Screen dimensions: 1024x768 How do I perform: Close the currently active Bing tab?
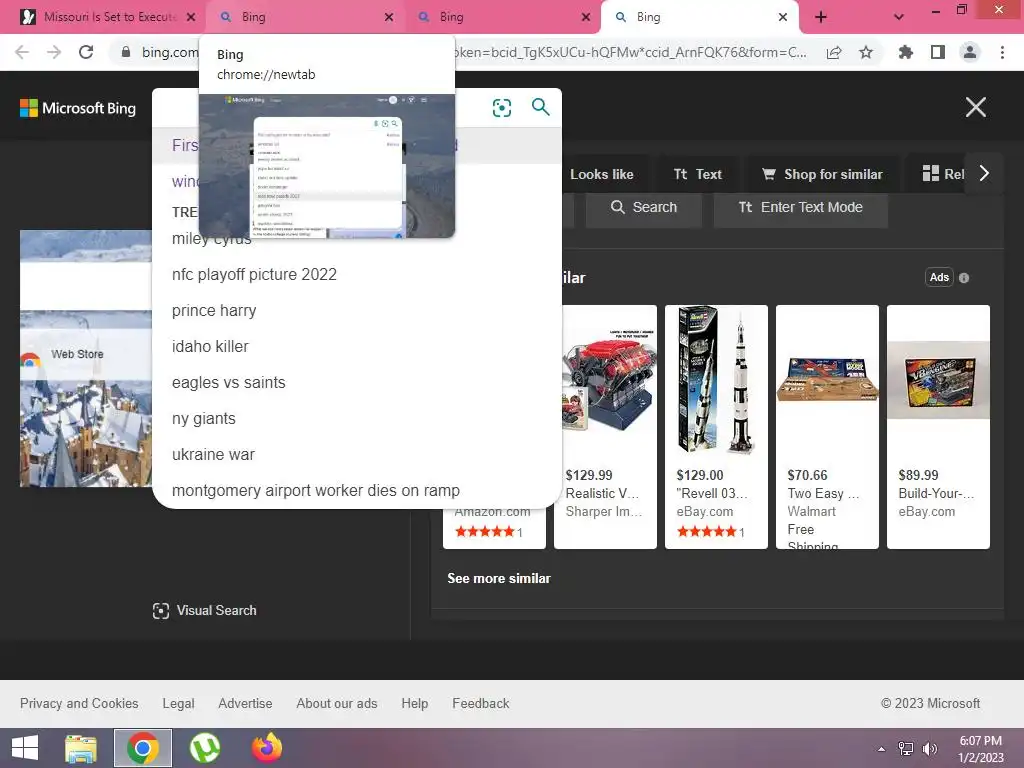click(x=783, y=17)
